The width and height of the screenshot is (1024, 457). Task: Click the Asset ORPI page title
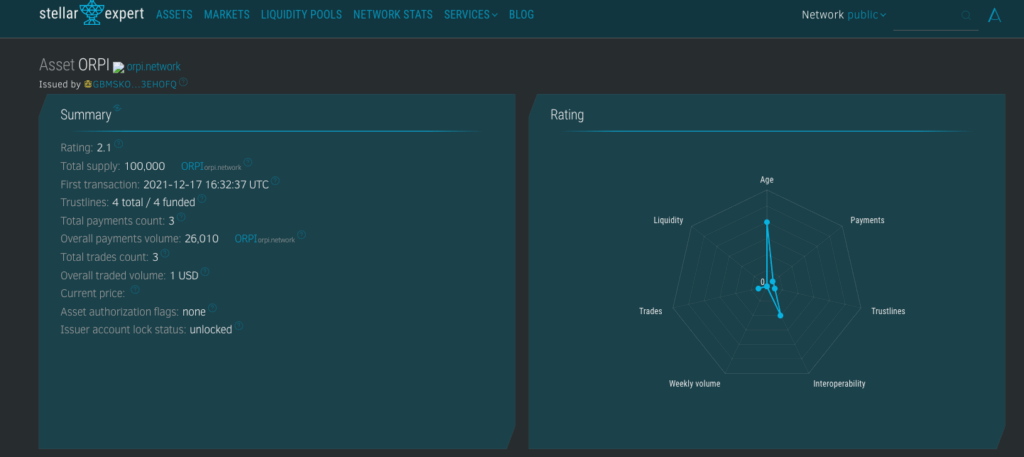pyautogui.click(x=74, y=65)
